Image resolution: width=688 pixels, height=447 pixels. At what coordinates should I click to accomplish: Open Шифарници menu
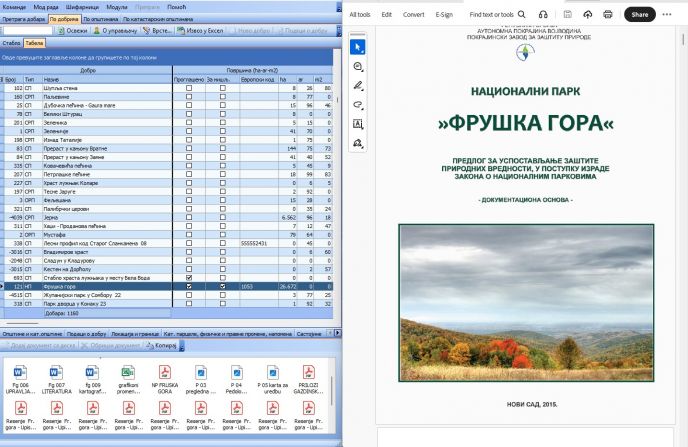coord(82,7)
